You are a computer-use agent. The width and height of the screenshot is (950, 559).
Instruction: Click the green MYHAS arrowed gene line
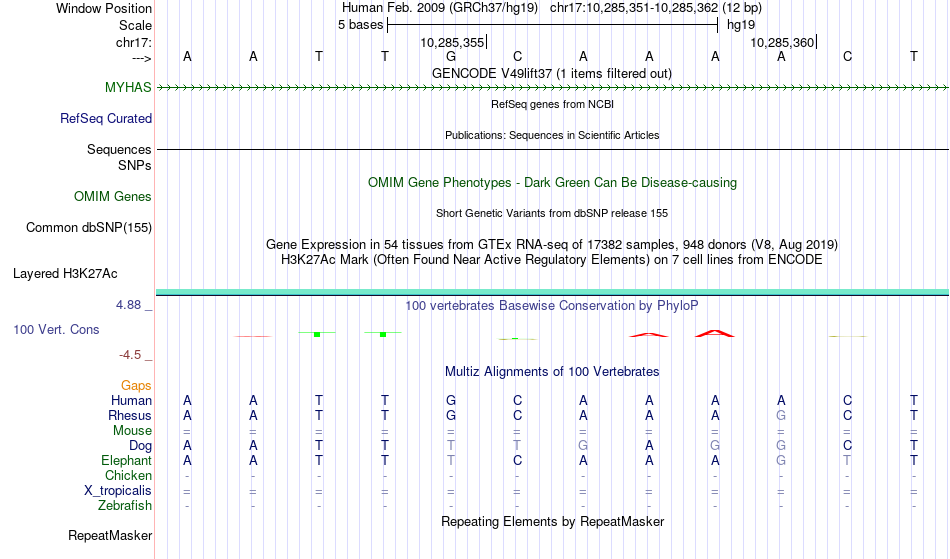click(x=552, y=88)
